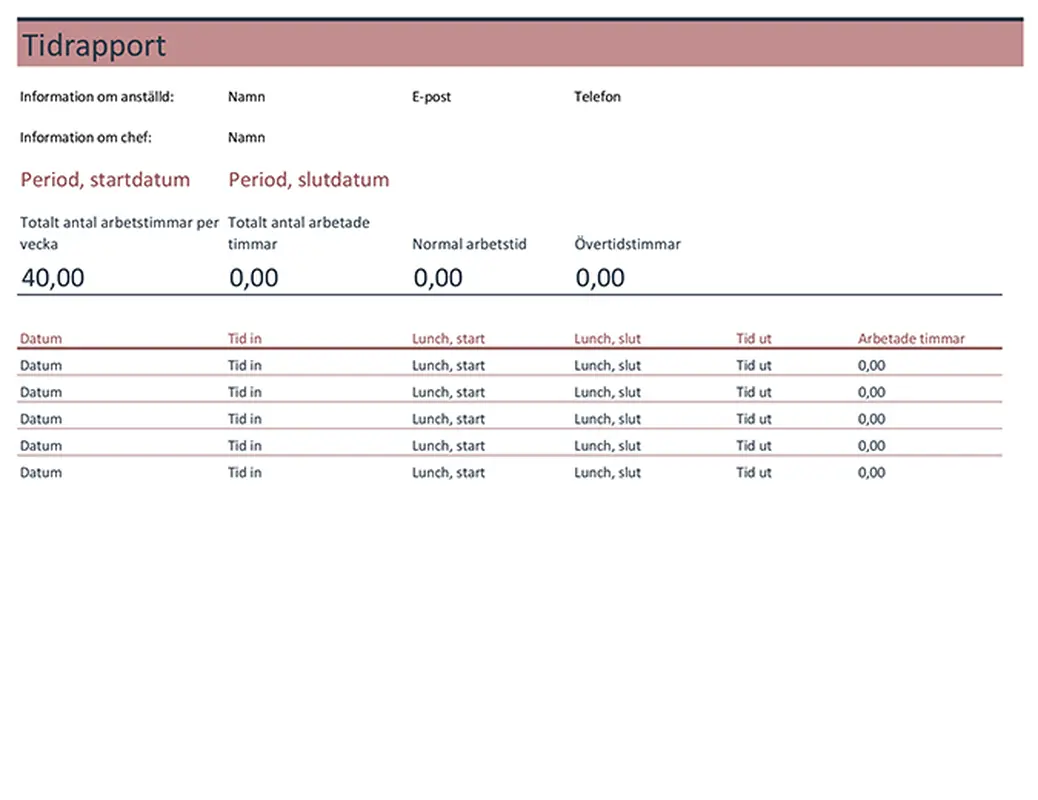This screenshot has height=800, width=1038.
Task: Select the 40,00 weekly hours value
Action: click(53, 278)
